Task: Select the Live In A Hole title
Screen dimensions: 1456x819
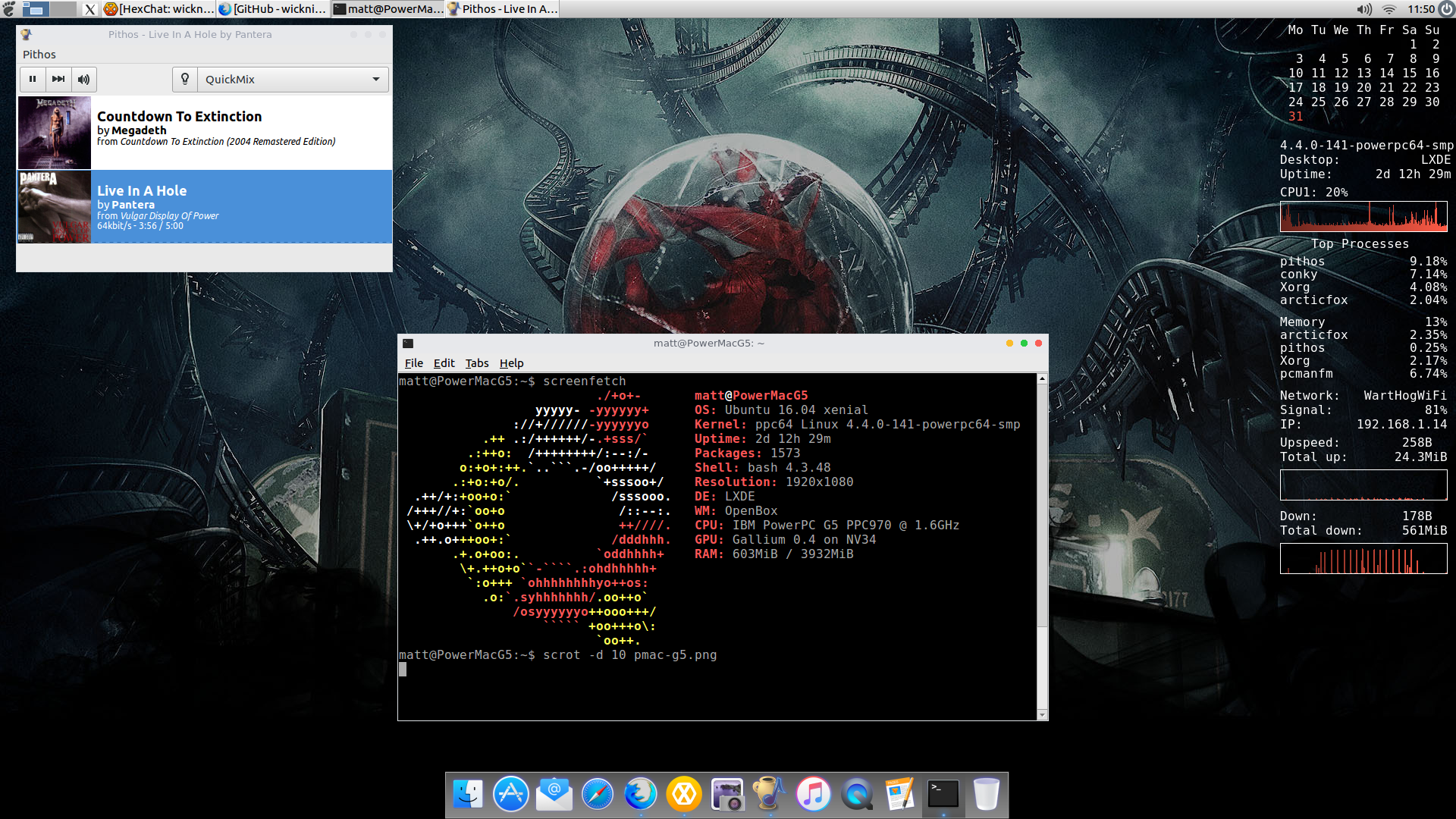Action: [x=142, y=190]
